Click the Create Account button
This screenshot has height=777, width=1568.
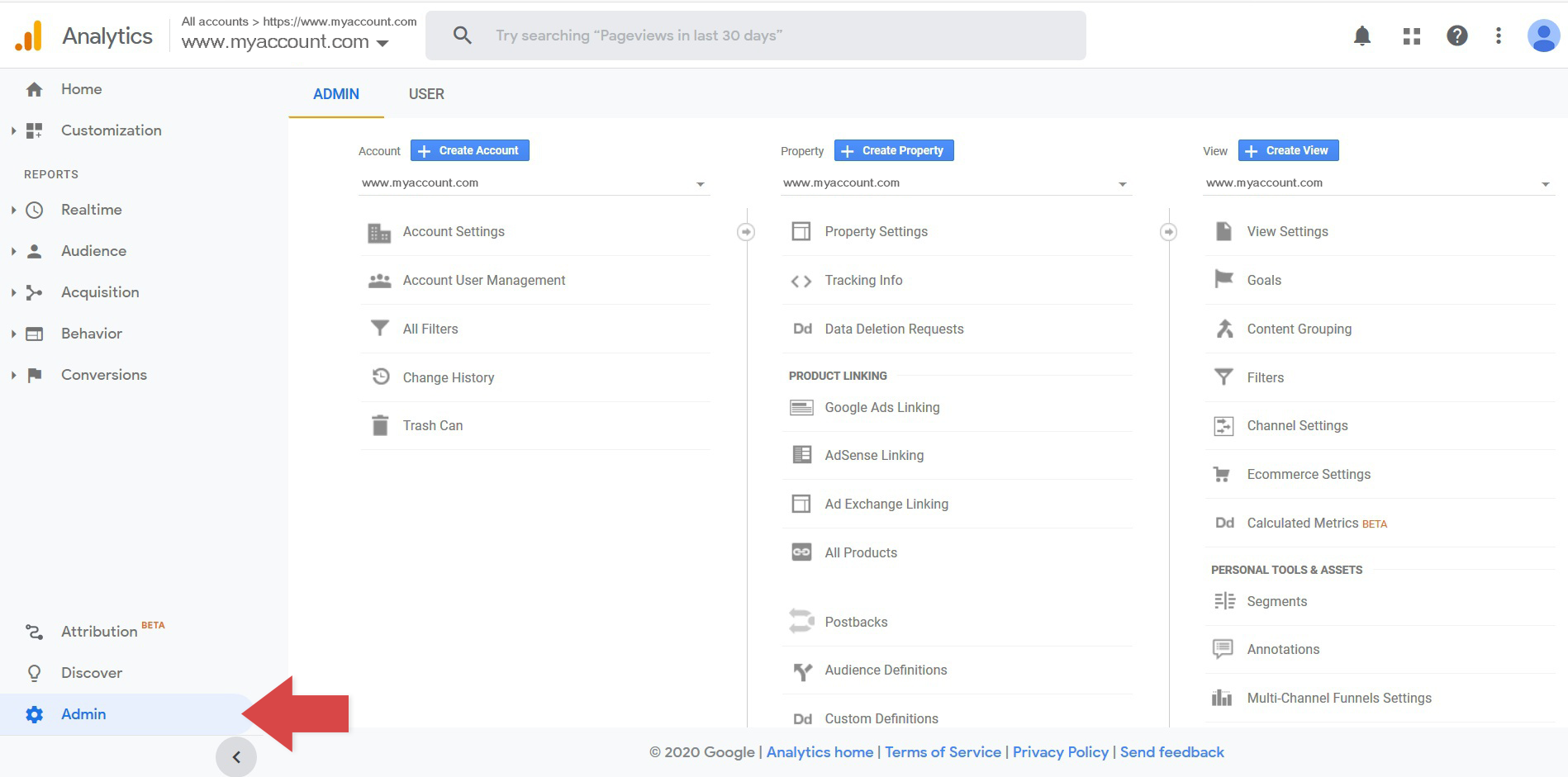(470, 150)
